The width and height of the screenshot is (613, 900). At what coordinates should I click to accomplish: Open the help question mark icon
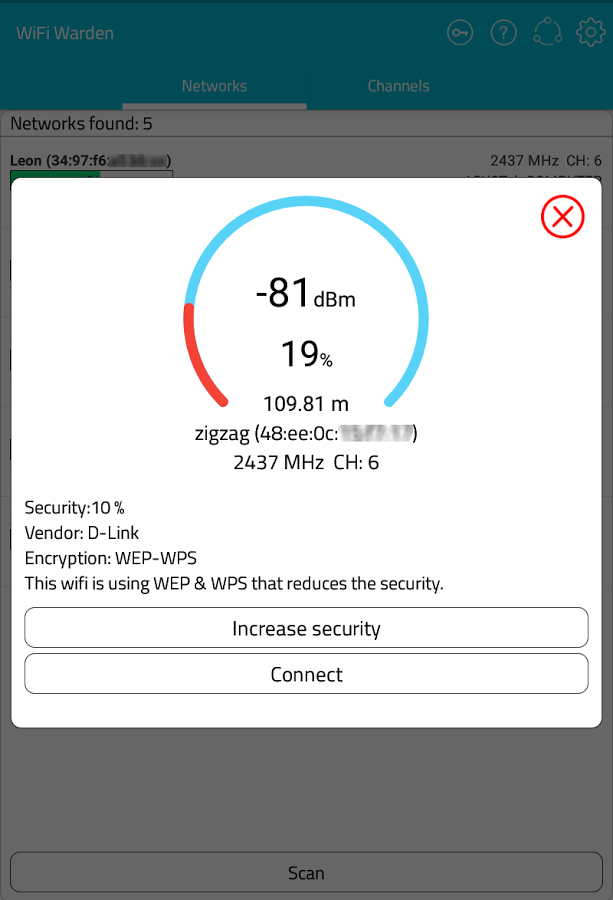tap(504, 33)
